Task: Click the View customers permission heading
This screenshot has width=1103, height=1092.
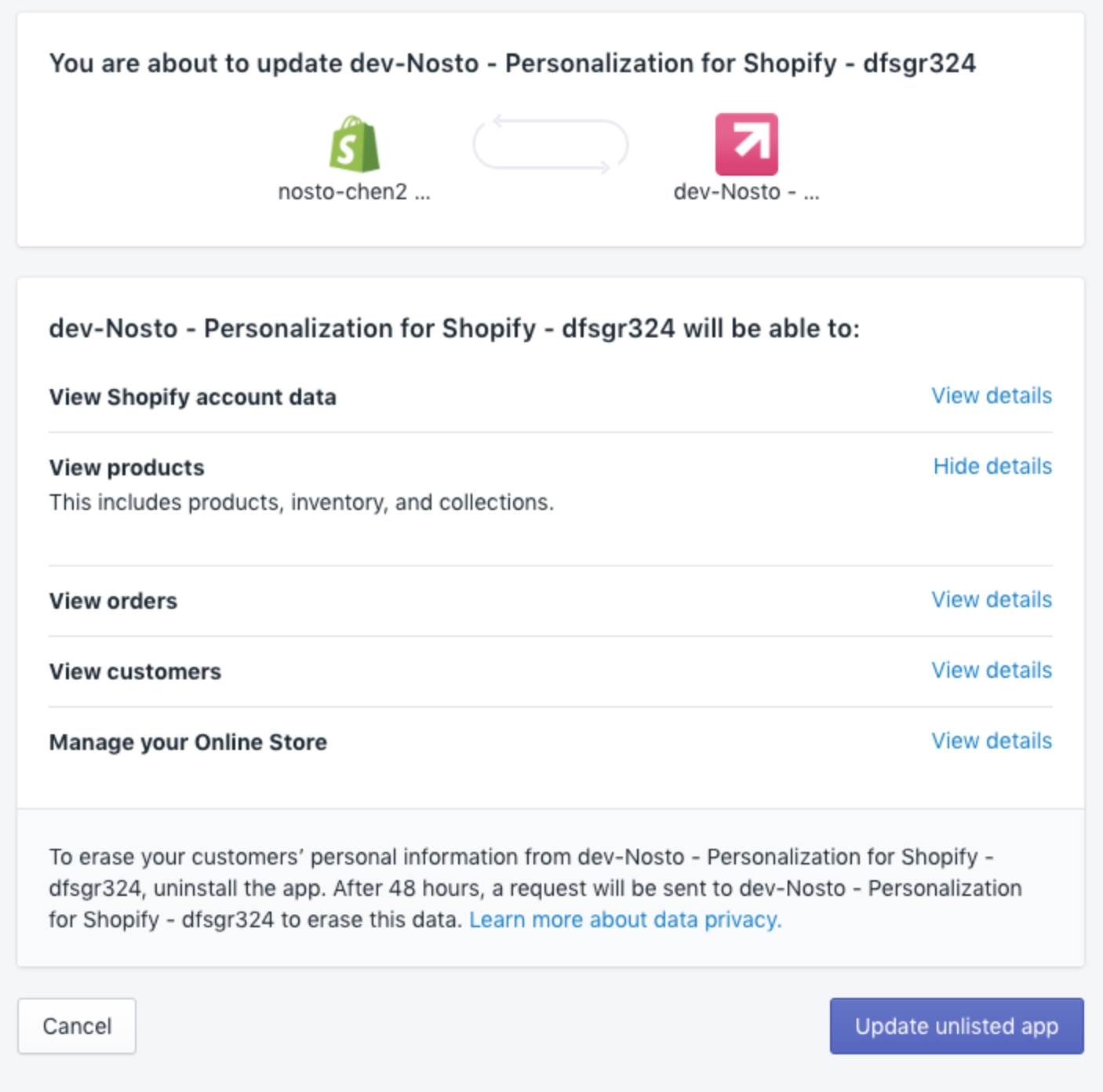Action: click(135, 672)
